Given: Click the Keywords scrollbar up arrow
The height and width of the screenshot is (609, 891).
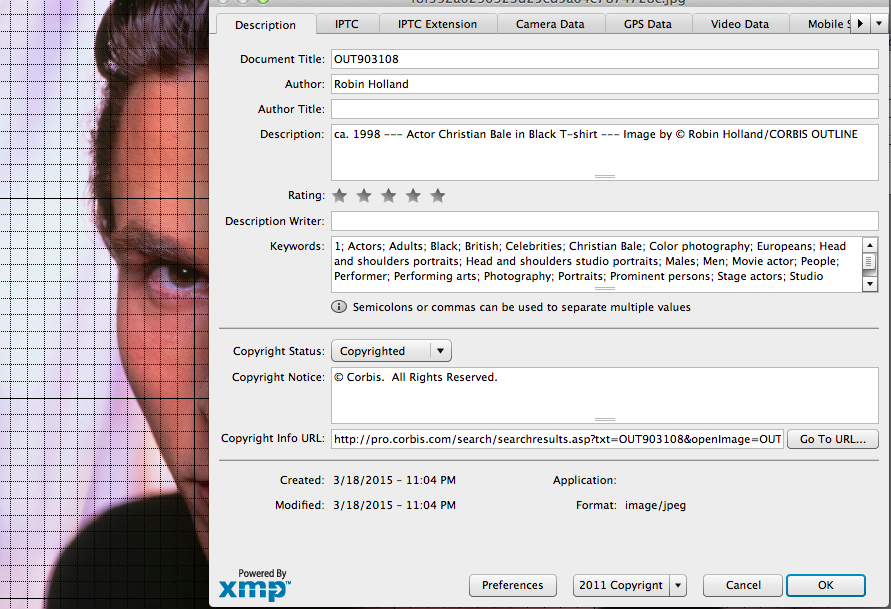Looking at the screenshot, I should pos(870,245).
